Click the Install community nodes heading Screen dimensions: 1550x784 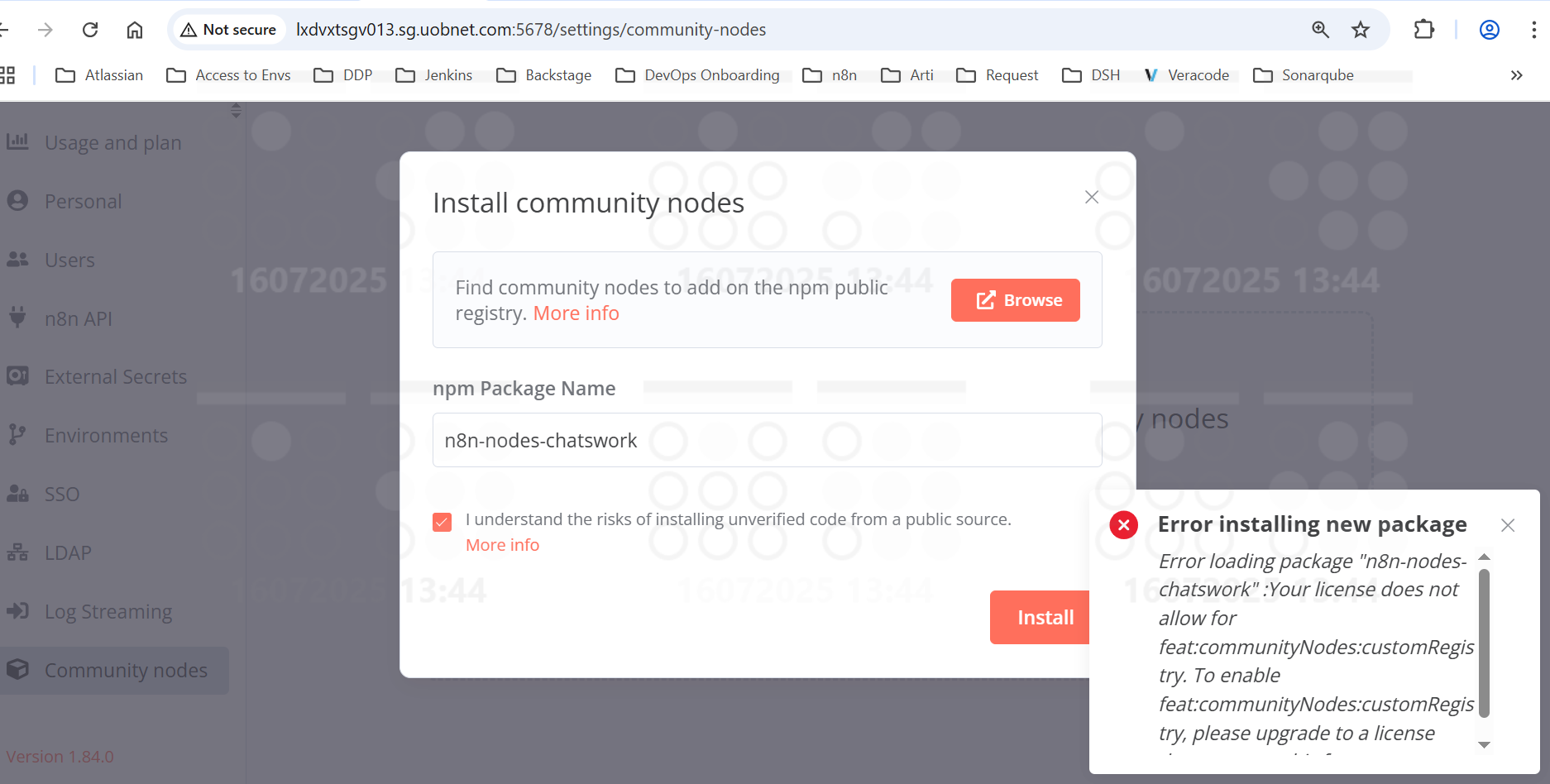[589, 203]
